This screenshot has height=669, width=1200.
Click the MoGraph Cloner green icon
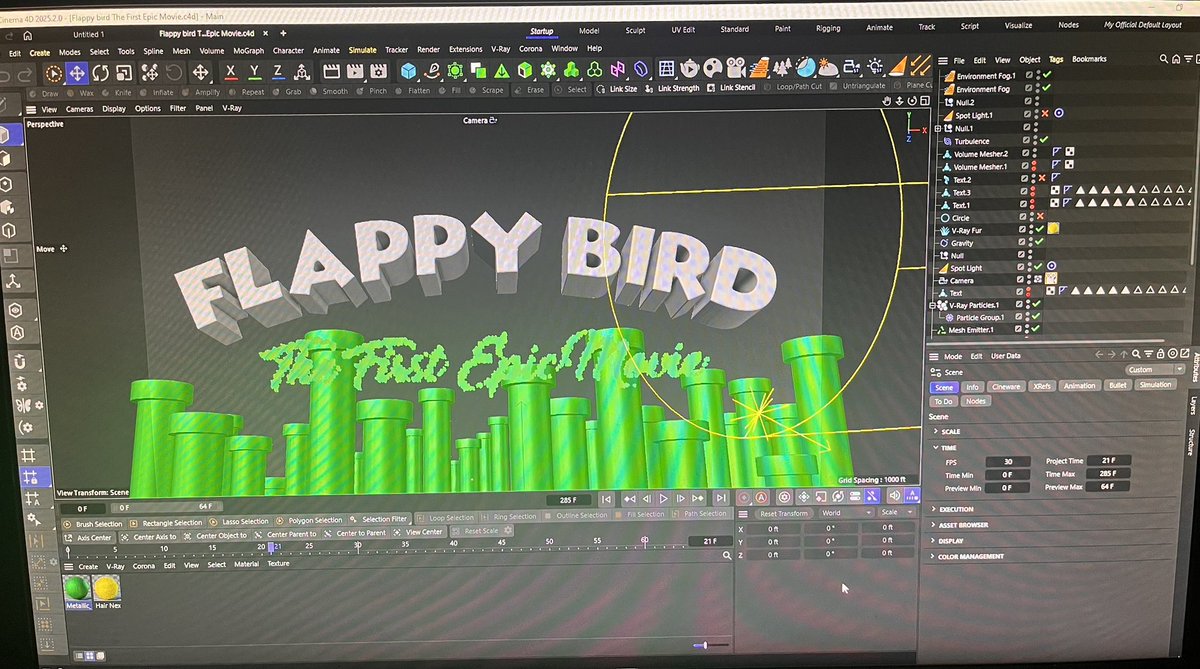click(548, 70)
